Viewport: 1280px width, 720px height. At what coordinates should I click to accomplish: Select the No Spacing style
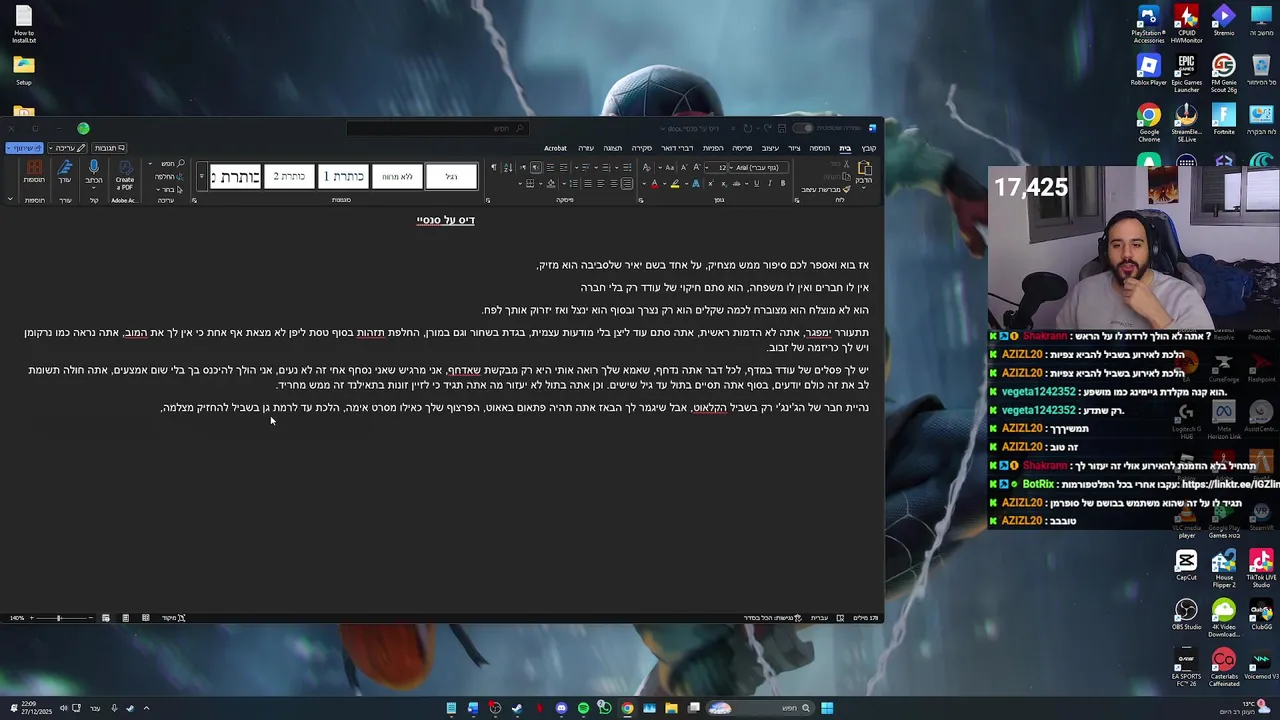point(398,176)
